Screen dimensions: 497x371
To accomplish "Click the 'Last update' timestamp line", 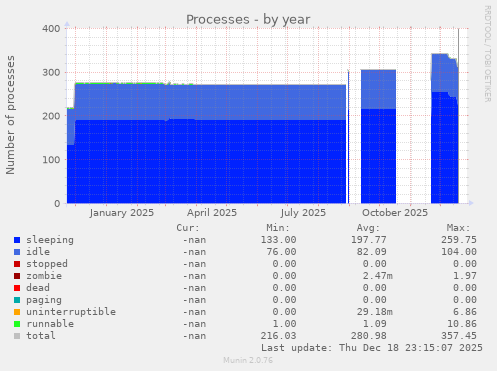I will point(372,348).
